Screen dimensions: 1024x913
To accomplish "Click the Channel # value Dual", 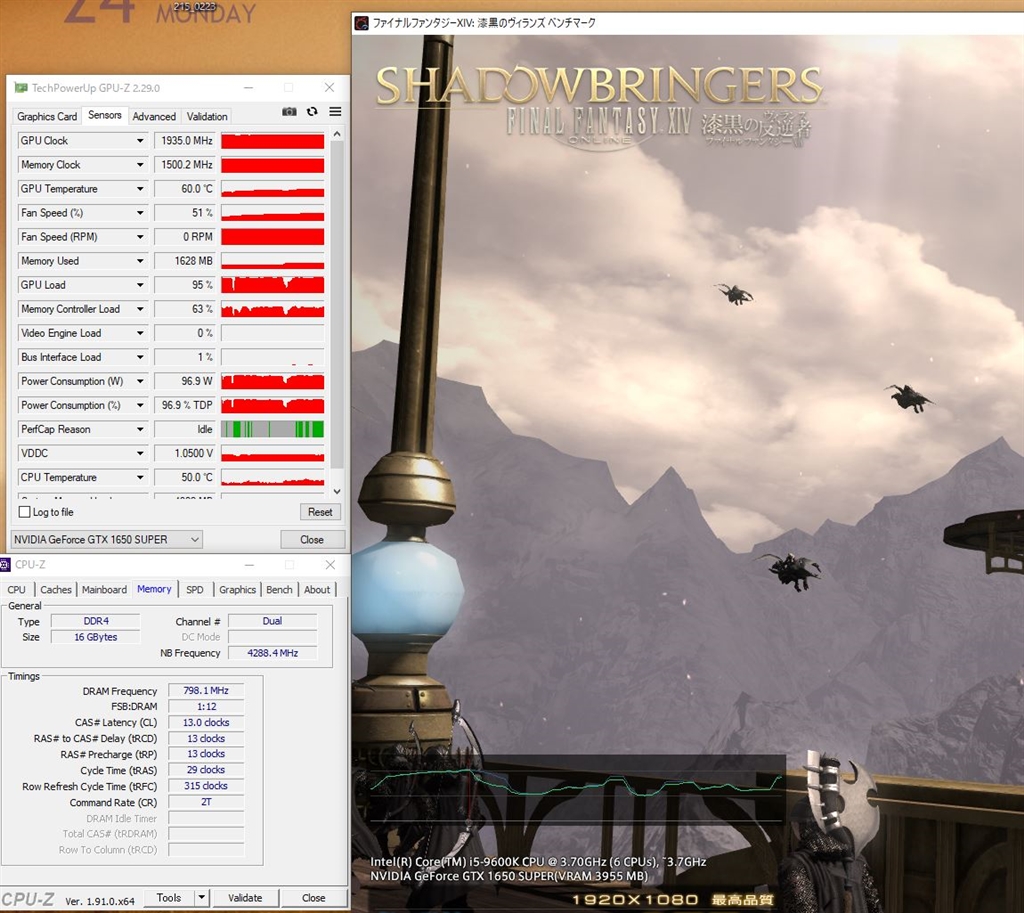I will pos(272,621).
